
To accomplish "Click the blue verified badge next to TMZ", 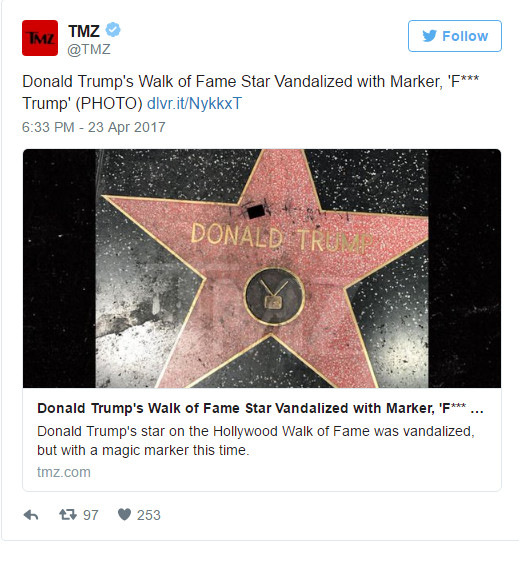I will pyautogui.click(x=113, y=30).
